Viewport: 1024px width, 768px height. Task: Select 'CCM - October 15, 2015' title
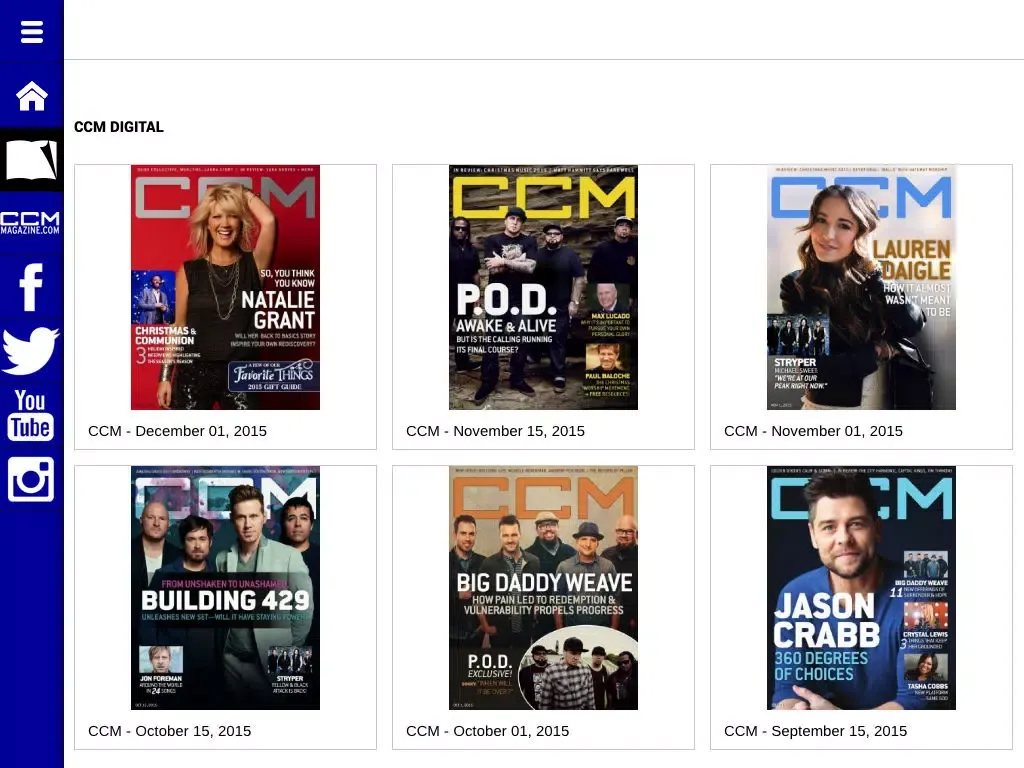coord(170,731)
